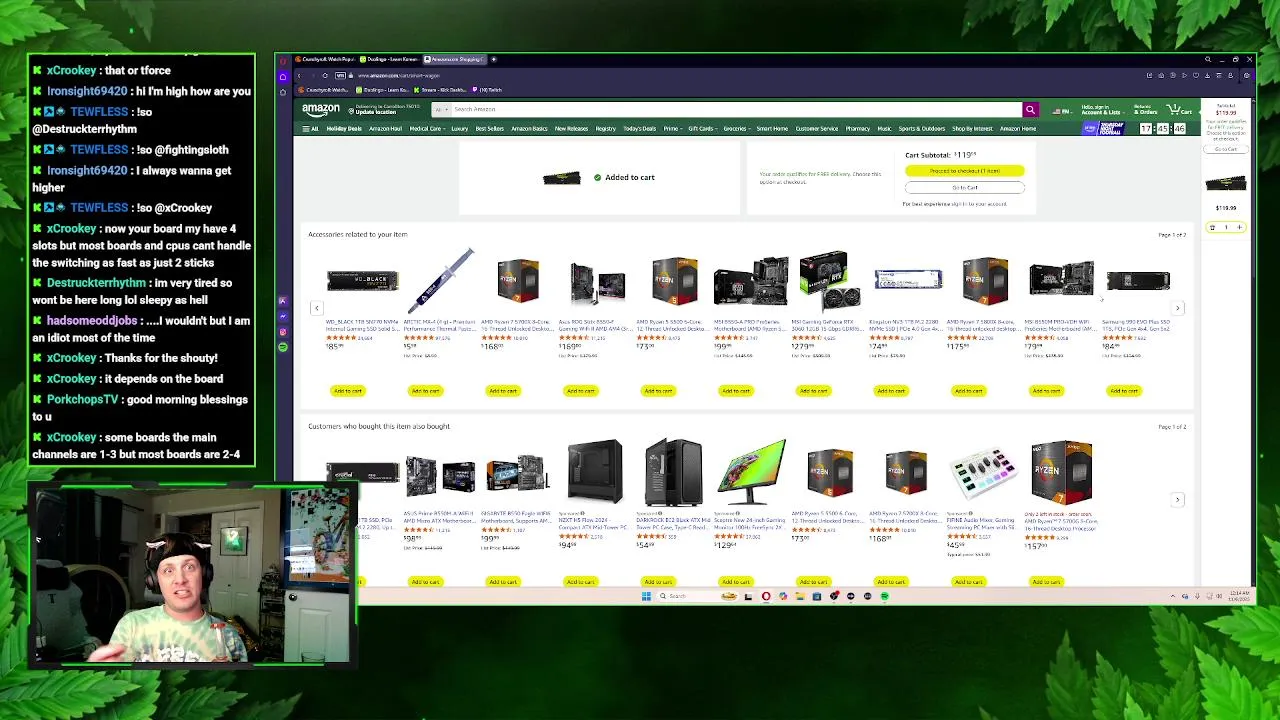1280x720 pixels.
Task: Increase quantity with plus in cart sidebar
Action: pyautogui.click(x=1239, y=228)
